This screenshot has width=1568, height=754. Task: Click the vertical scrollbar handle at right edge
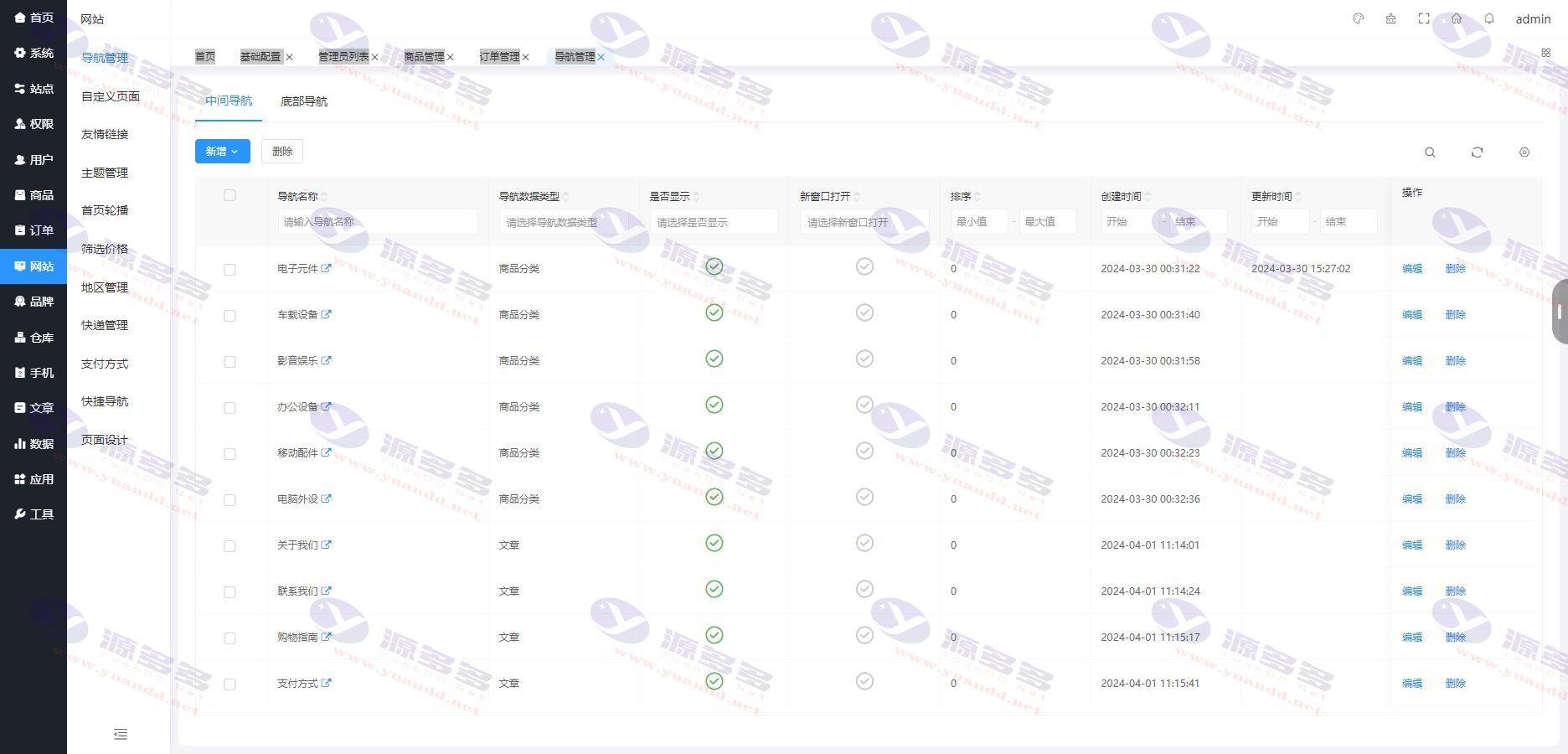1560,312
